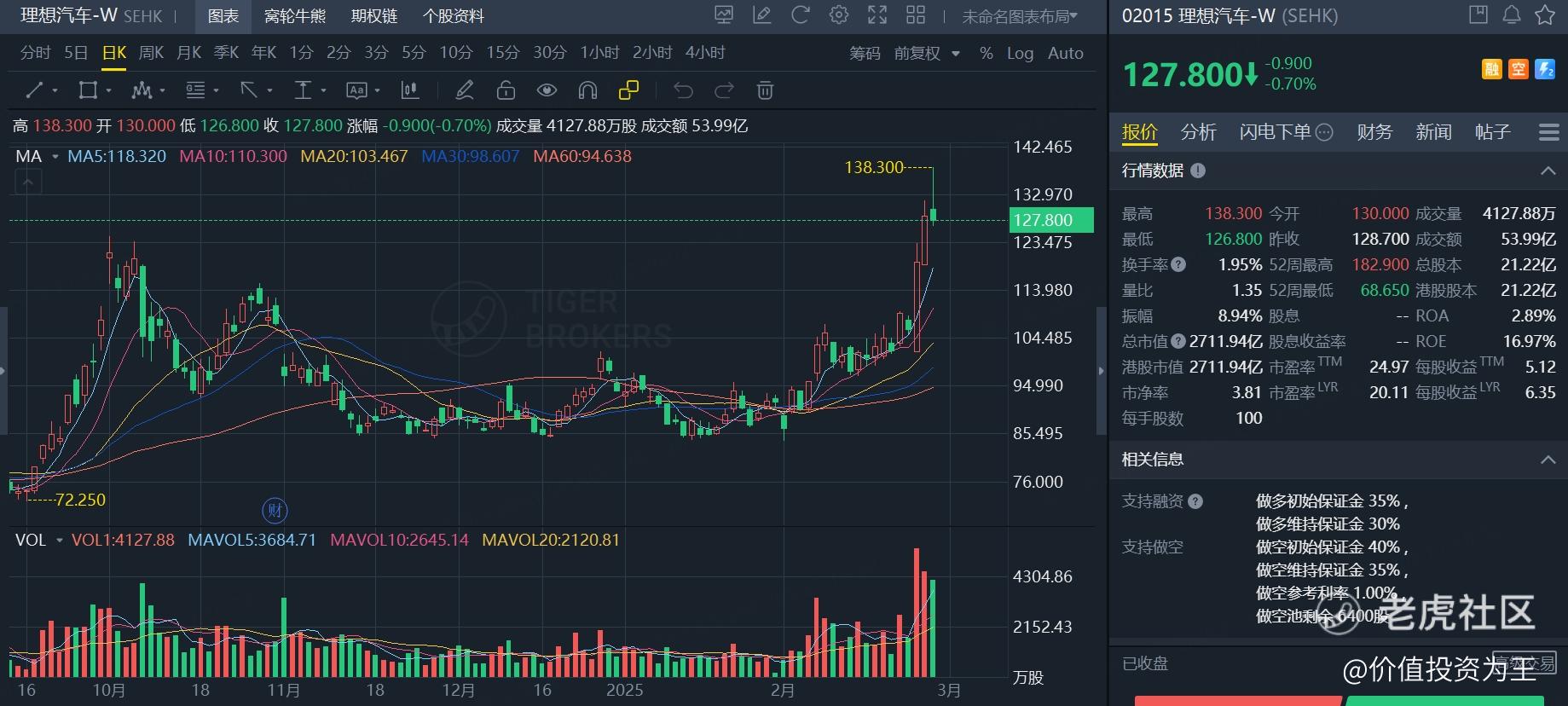
Task: Open the pattern tool dropdown arrow
Action: [x=163, y=90]
